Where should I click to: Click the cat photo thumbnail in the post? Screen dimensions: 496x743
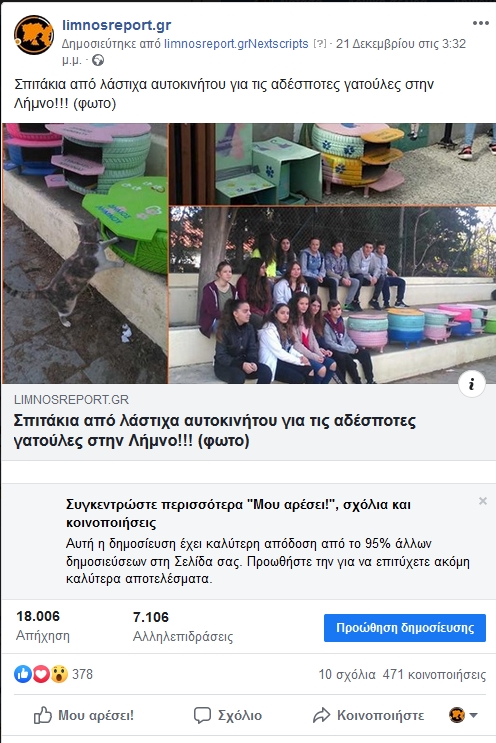click(85, 254)
